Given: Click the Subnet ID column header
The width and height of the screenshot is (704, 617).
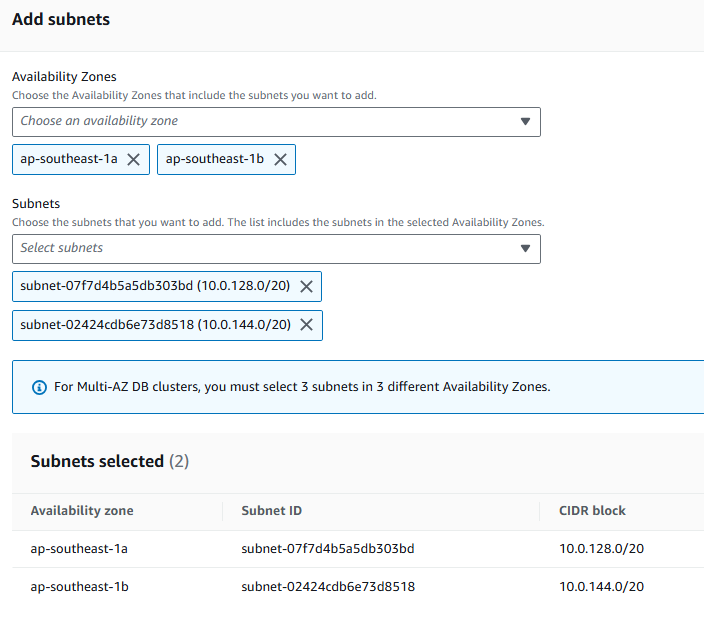Looking at the screenshot, I should coord(272,511).
